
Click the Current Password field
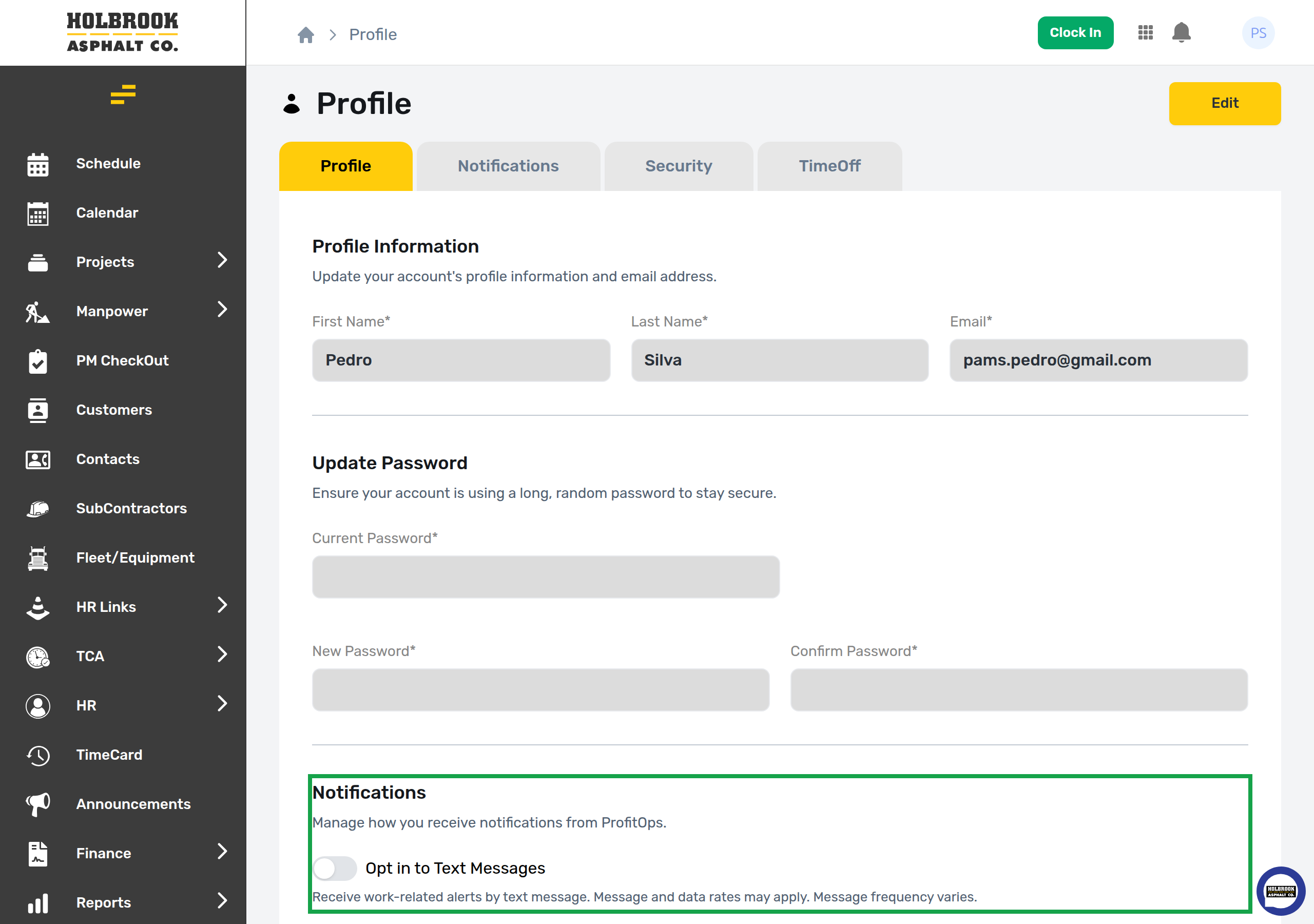click(x=546, y=577)
